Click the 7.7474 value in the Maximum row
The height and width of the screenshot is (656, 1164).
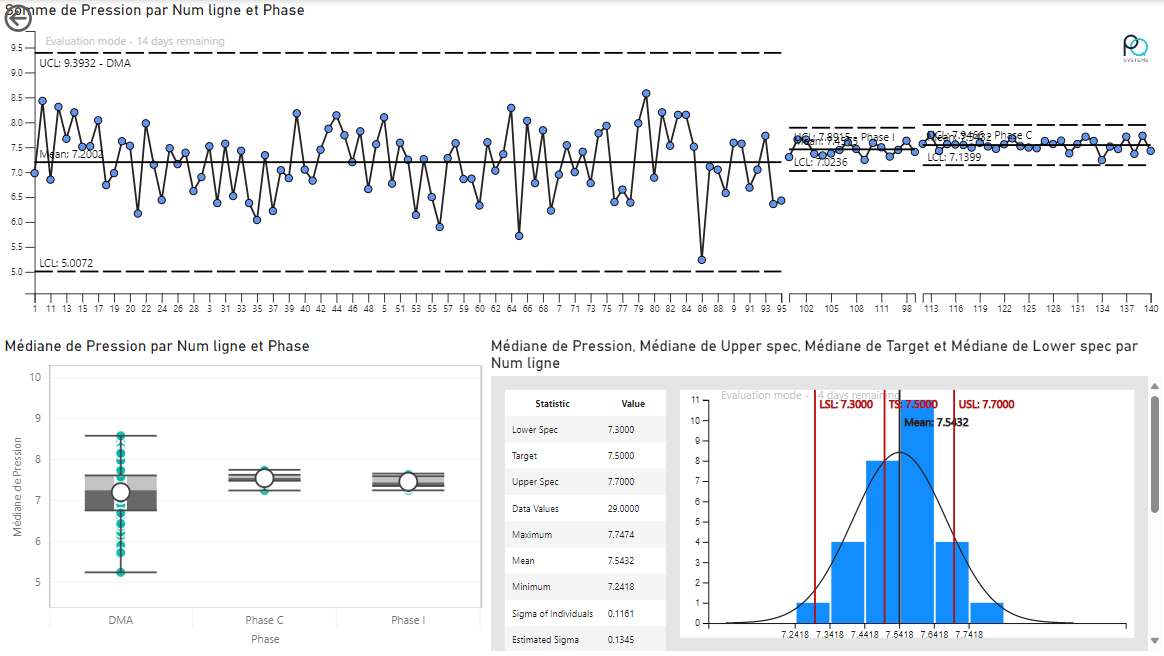point(621,534)
